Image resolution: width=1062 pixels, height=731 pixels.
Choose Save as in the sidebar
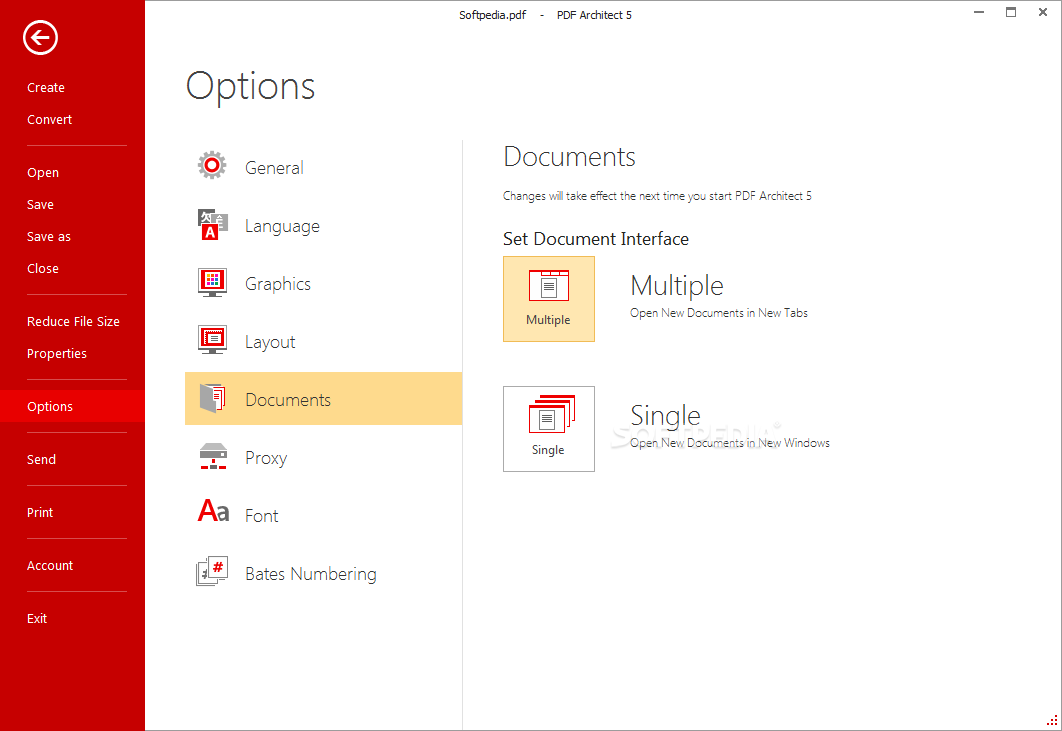tap(49, 236)
